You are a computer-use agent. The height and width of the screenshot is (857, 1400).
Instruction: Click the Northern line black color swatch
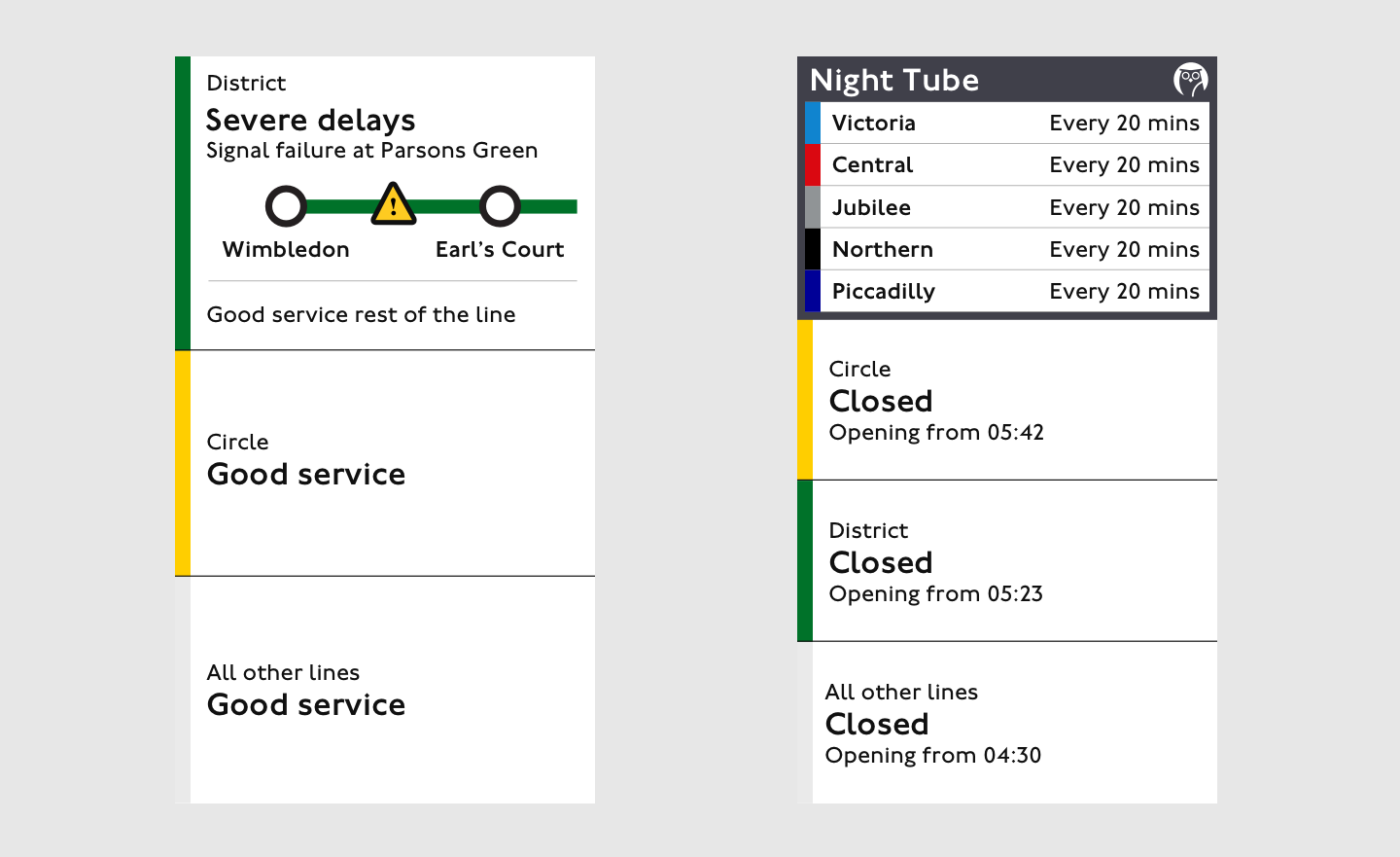coord(813,249)
